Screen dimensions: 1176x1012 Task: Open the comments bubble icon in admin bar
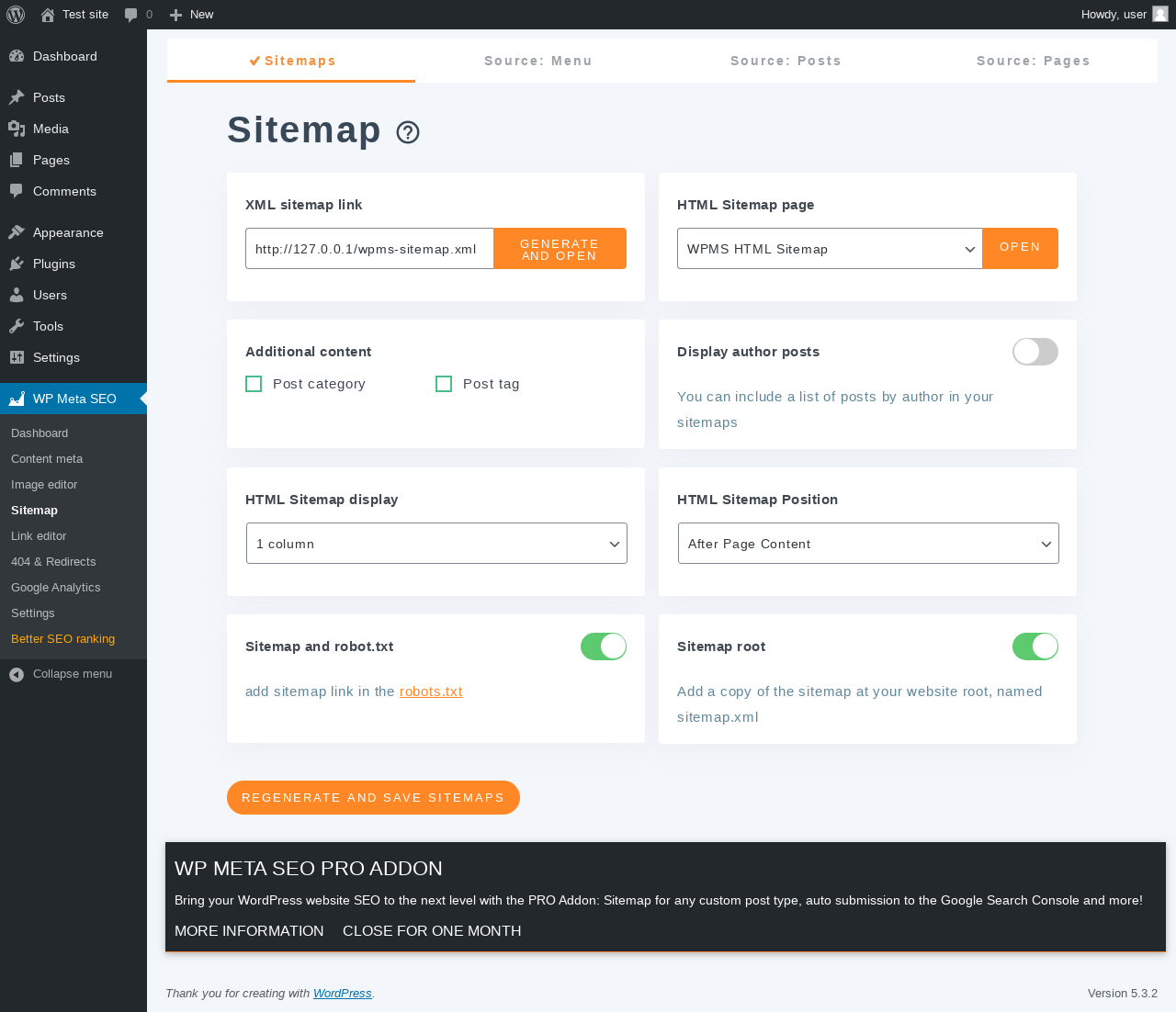click(131, 15)
